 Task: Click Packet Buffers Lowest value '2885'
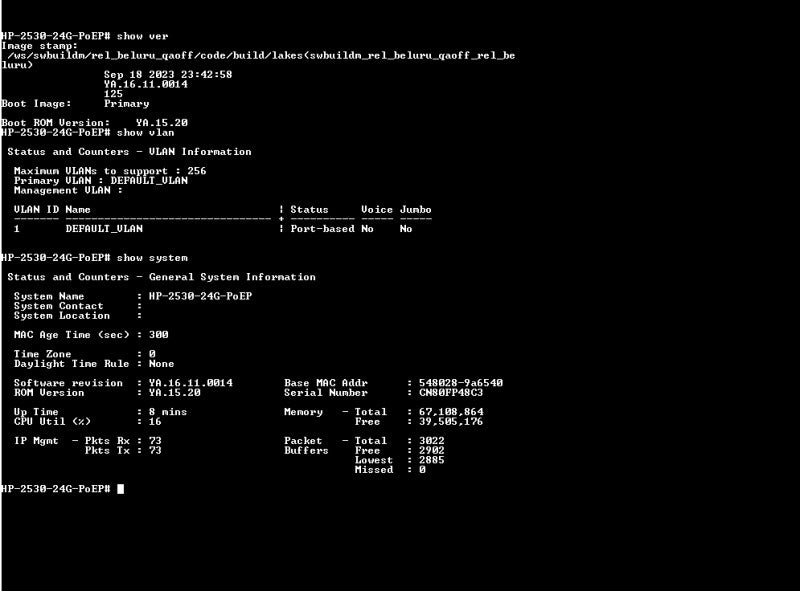(x=432, y=460)
